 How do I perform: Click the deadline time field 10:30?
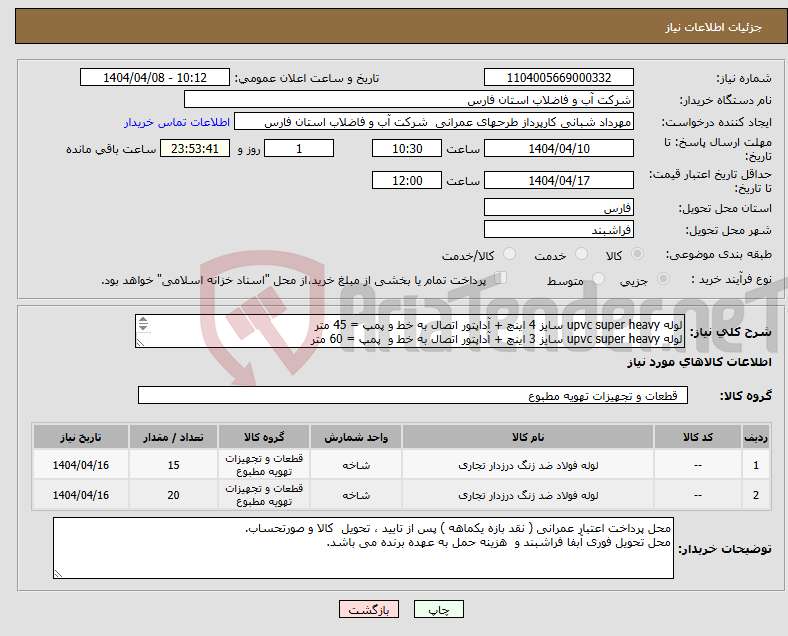pos(407,148)
